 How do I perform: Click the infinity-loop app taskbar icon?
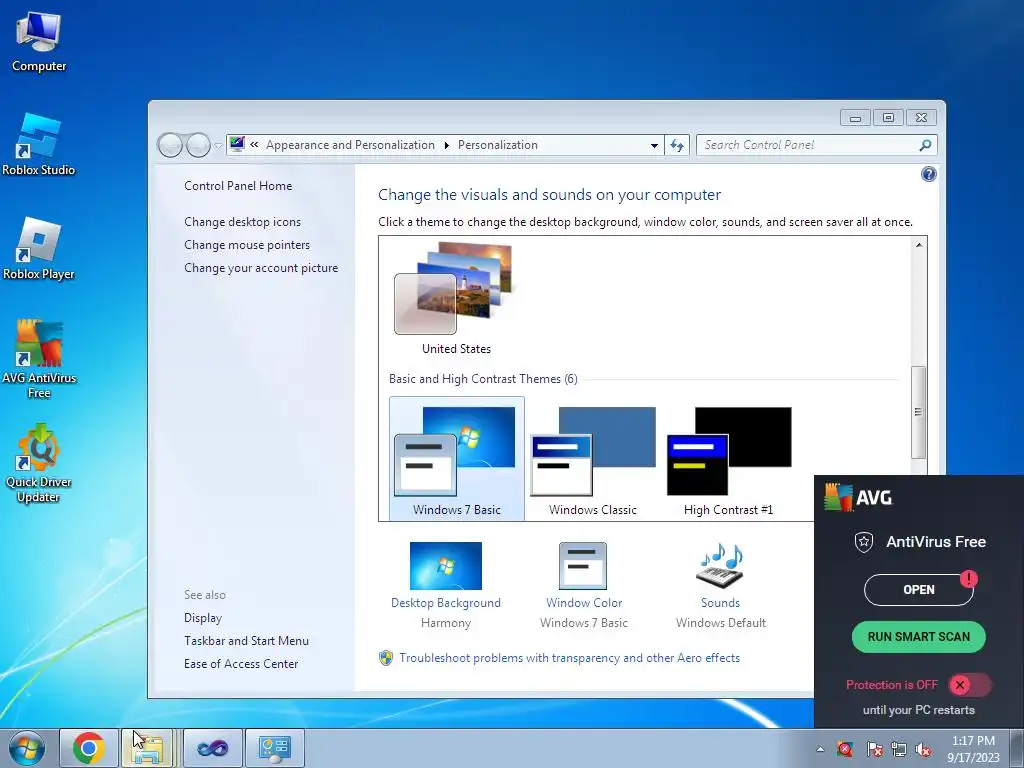coord(212,748)
